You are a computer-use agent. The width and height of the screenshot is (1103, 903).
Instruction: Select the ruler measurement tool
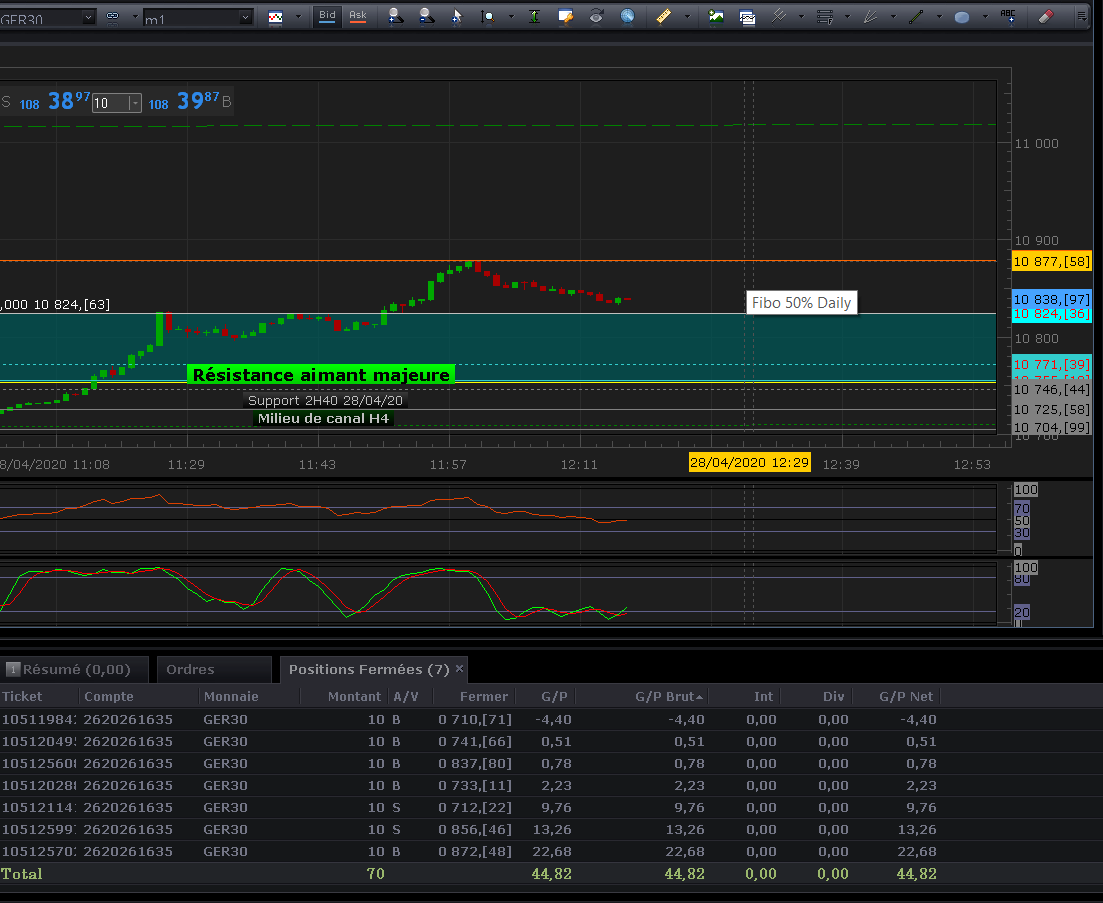coord(664,16)
